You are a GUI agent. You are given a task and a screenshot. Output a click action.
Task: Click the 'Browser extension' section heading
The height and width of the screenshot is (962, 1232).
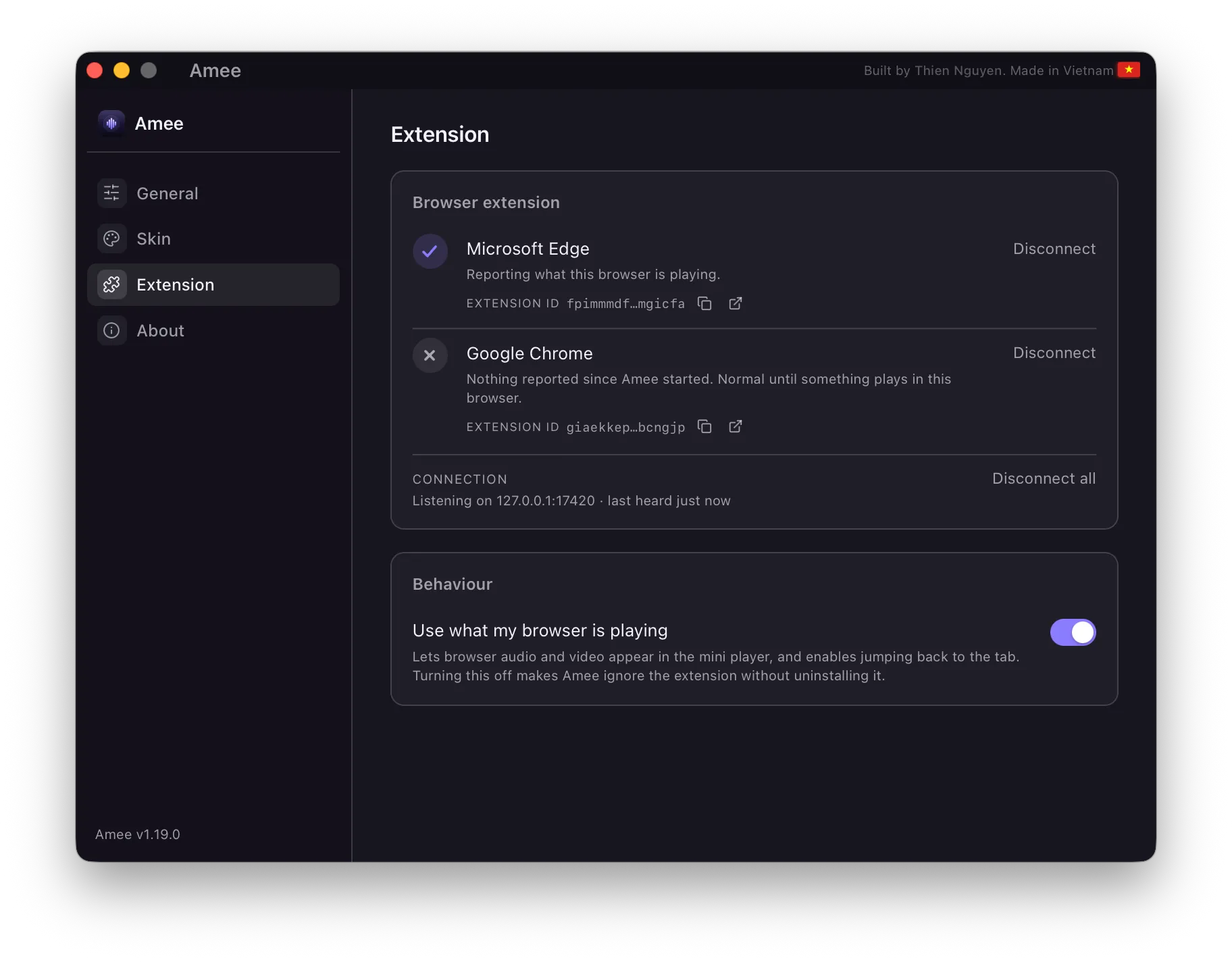click(486, 203)
